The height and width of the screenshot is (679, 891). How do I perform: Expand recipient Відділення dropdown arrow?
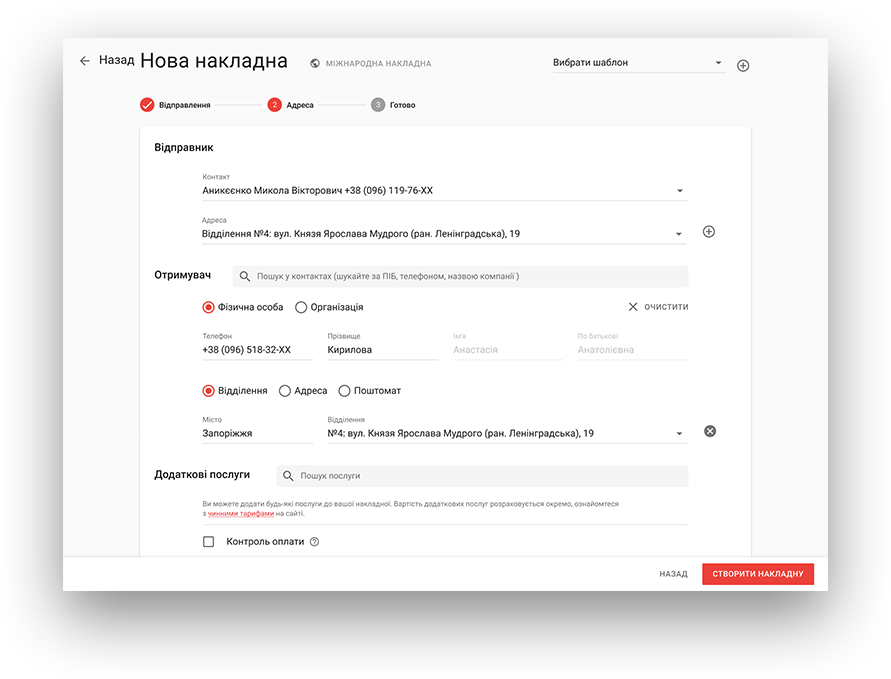coord(679,434)
